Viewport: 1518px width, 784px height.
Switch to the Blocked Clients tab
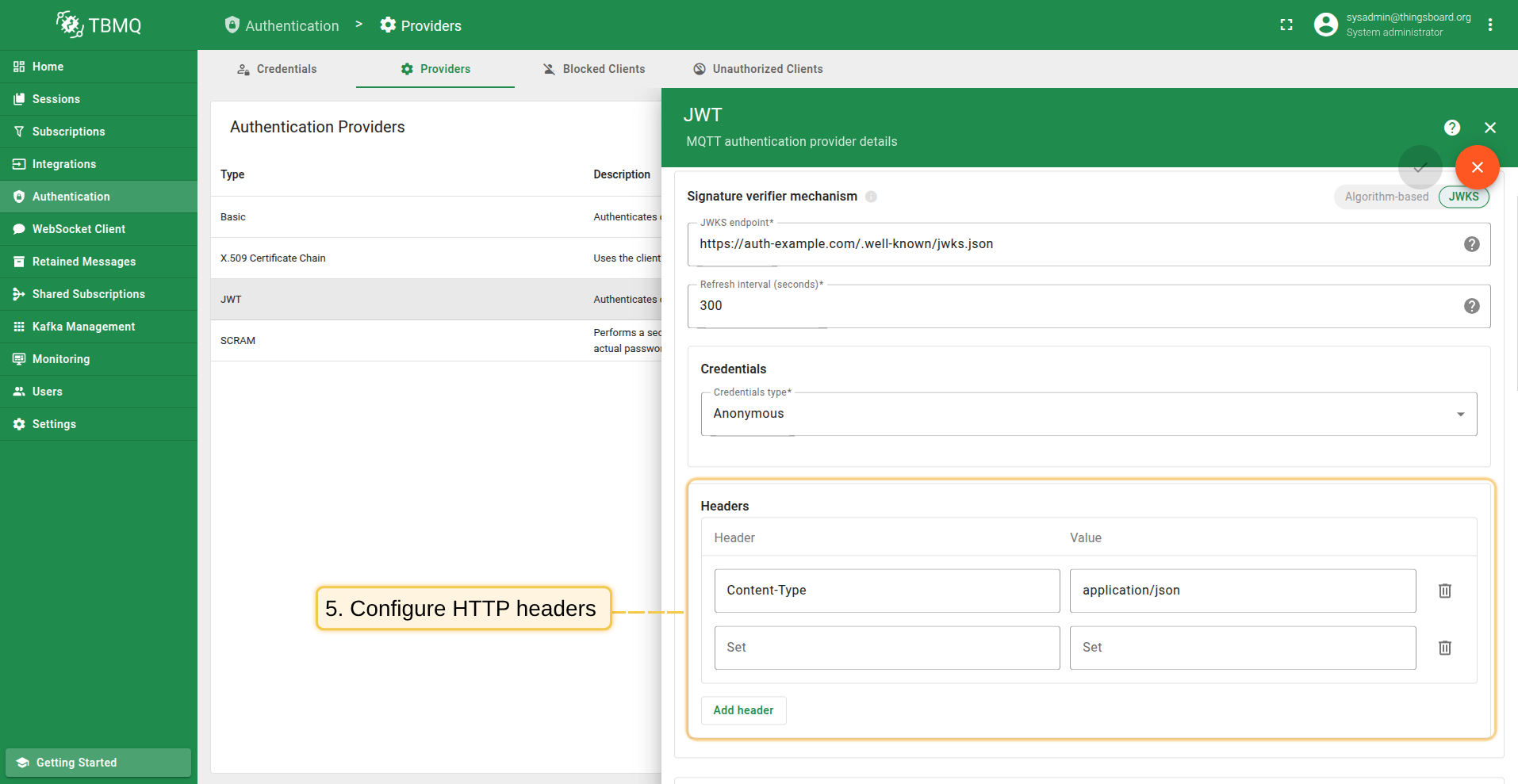pos(593,69)
